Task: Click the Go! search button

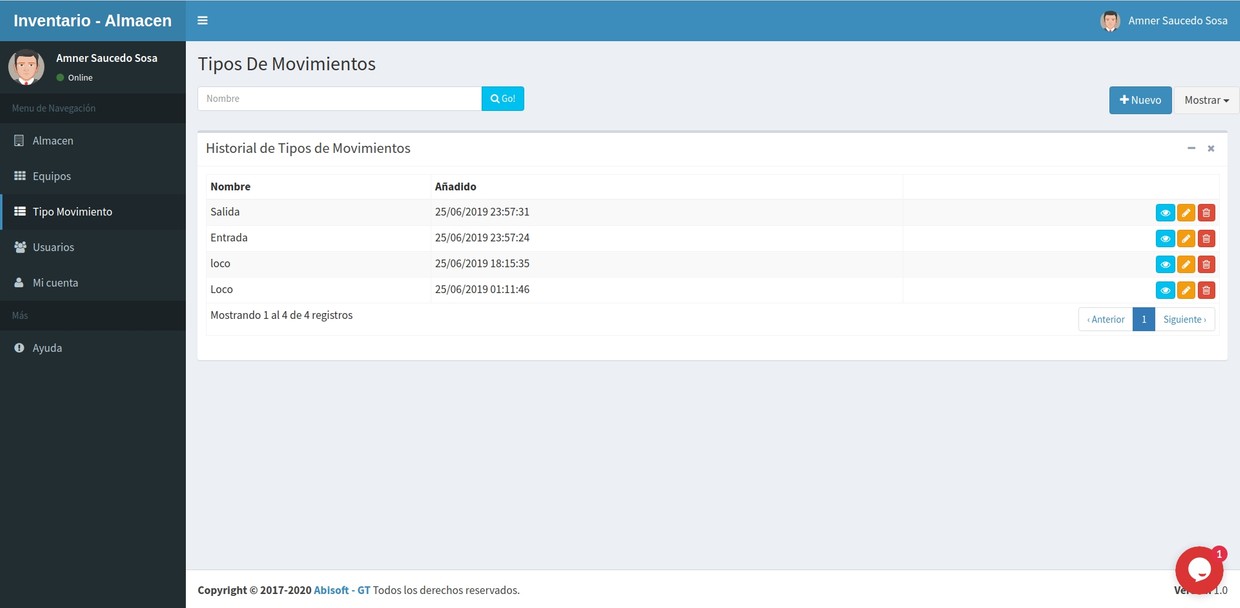Action: 503,99
